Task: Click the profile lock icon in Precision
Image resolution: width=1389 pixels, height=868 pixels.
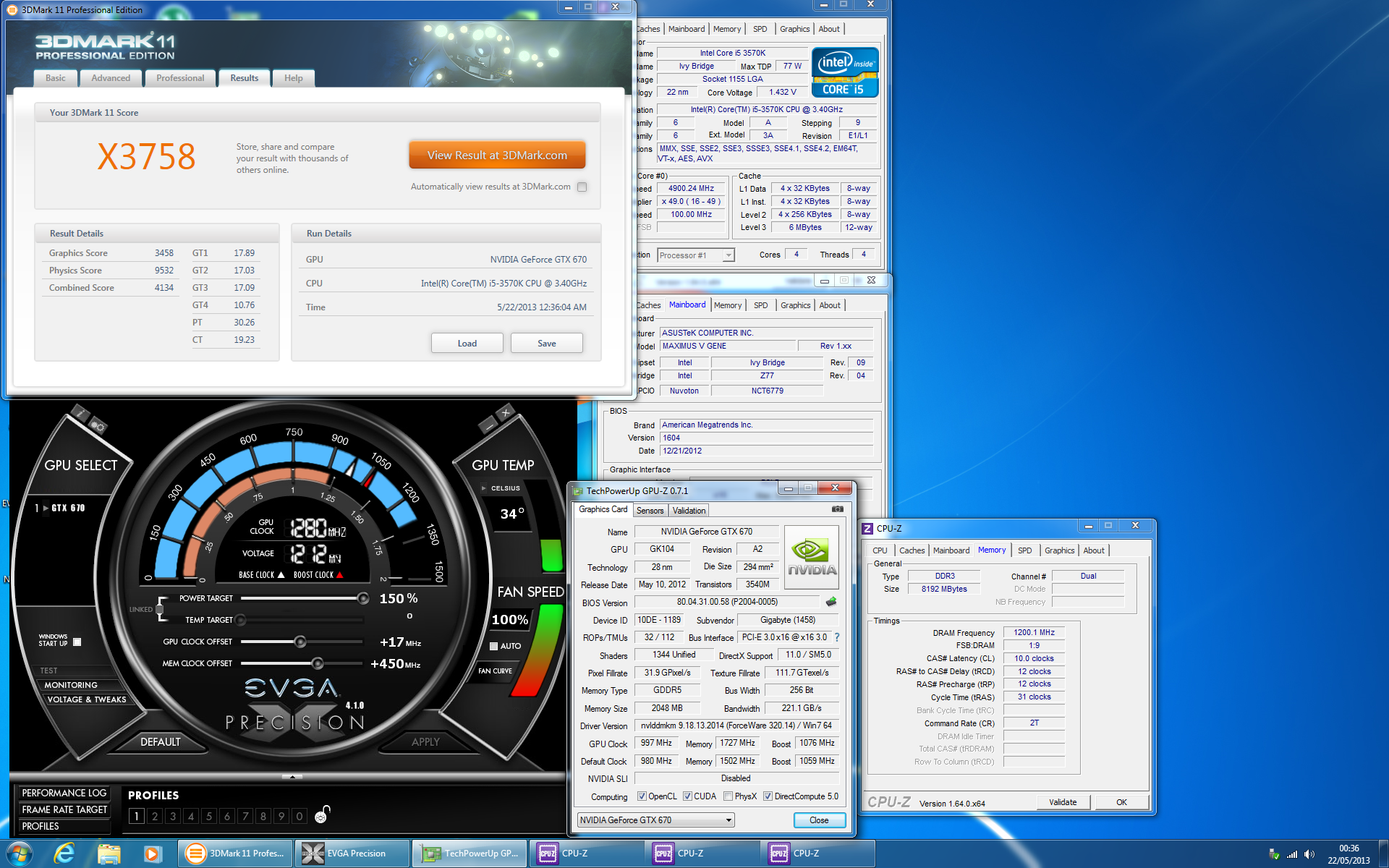Action: pyautogui.click(x=322, y=814)
